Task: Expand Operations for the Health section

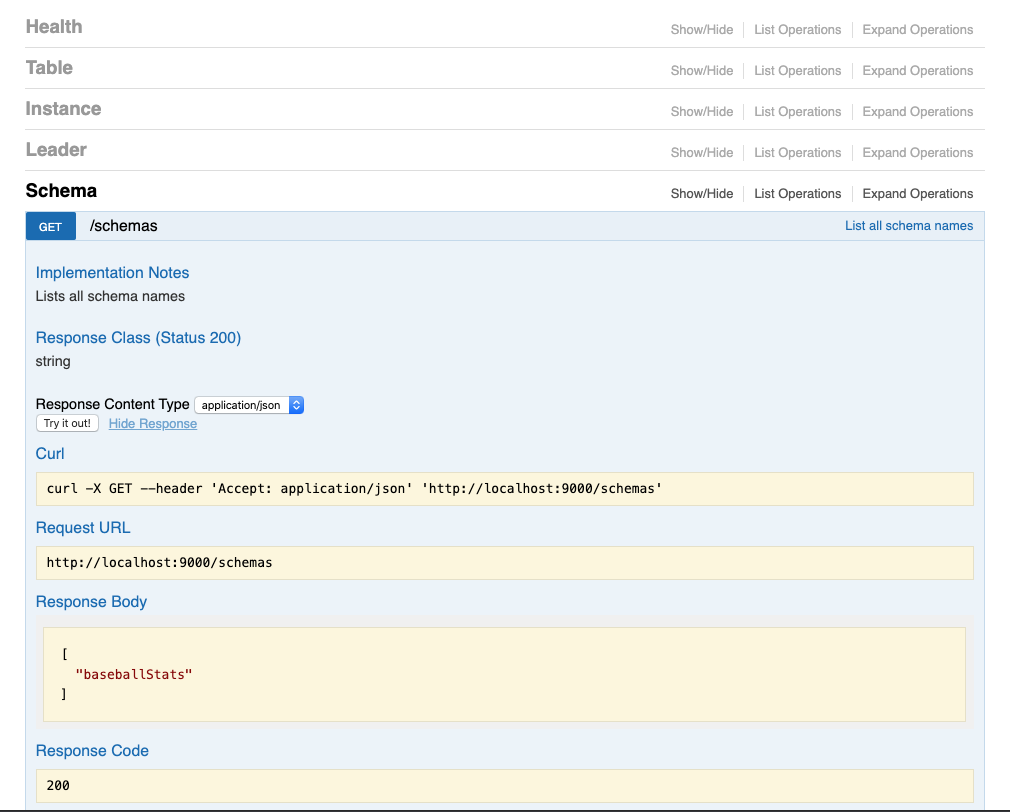Action: pyautogui.click(x=917, y=30)
